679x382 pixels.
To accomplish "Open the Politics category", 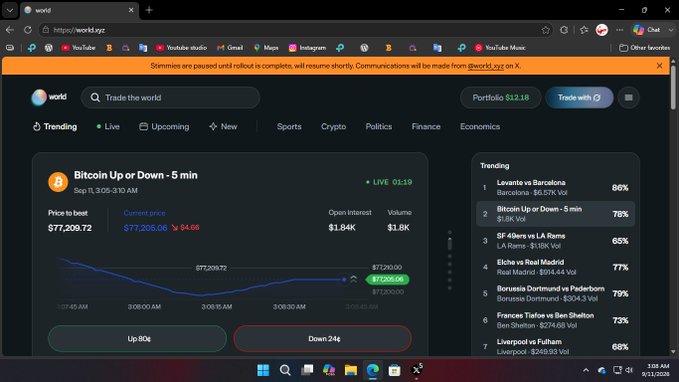I will tap(378, 126).
